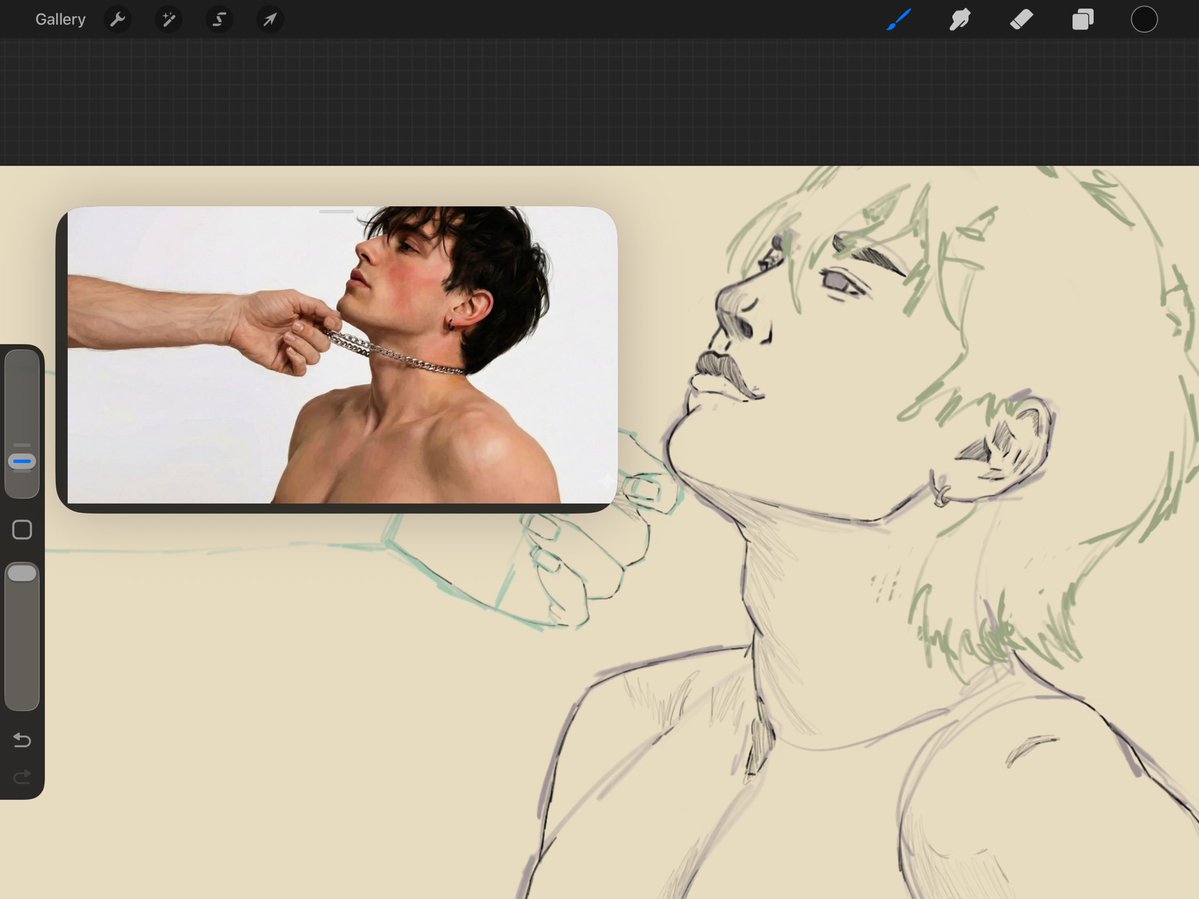Return to the Gallery

point(60,19)
